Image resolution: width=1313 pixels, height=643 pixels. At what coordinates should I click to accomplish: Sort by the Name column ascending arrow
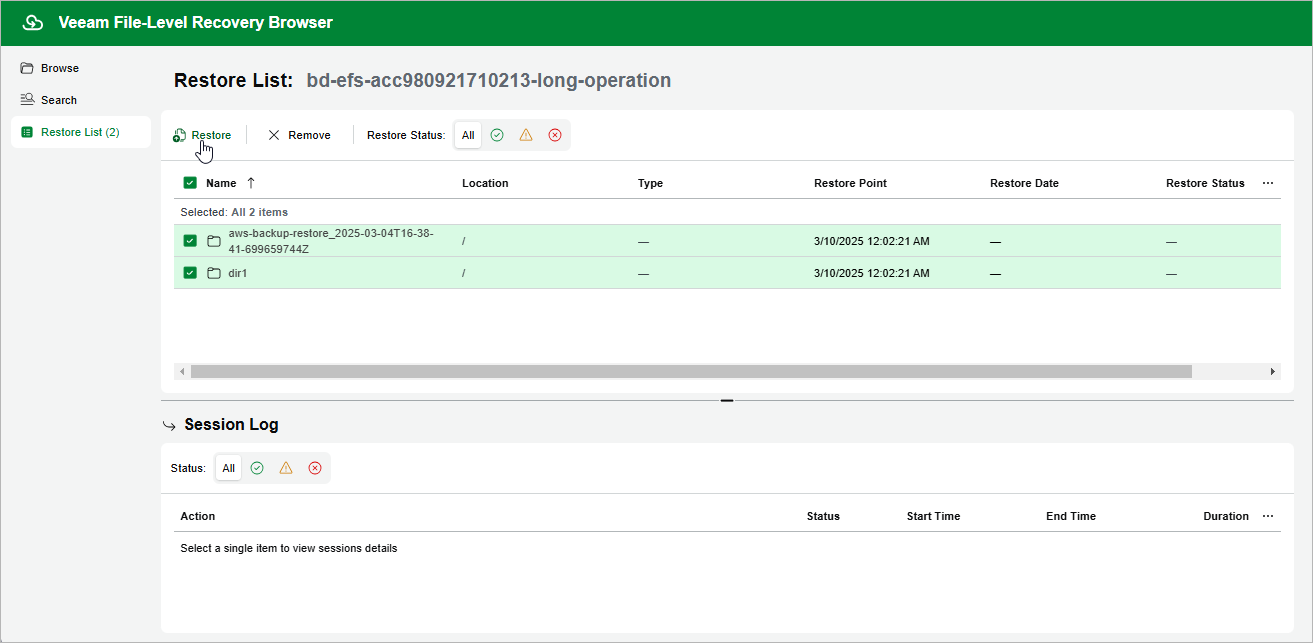tap(250, 183)
